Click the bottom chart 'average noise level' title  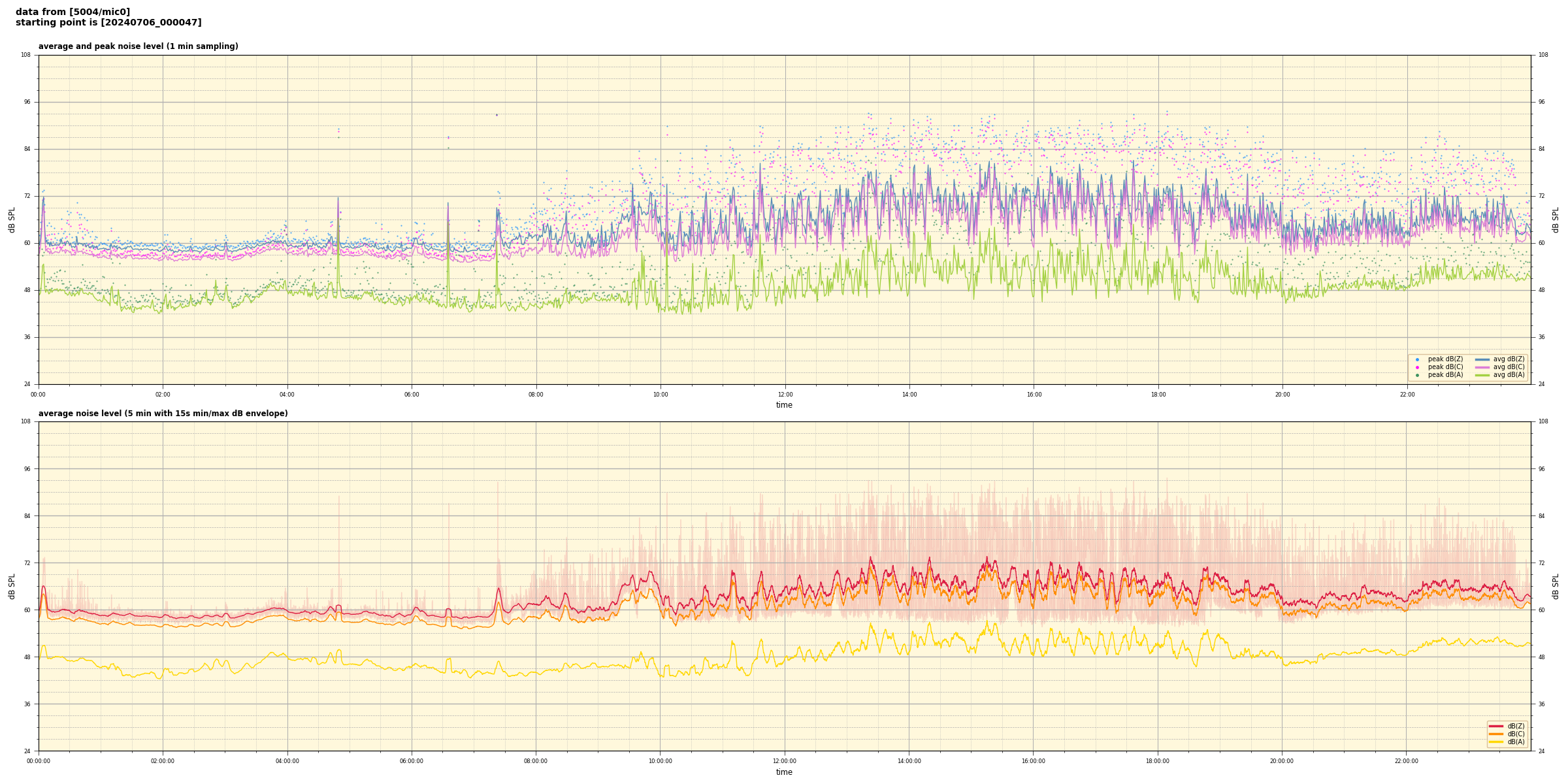click(163, 414)
